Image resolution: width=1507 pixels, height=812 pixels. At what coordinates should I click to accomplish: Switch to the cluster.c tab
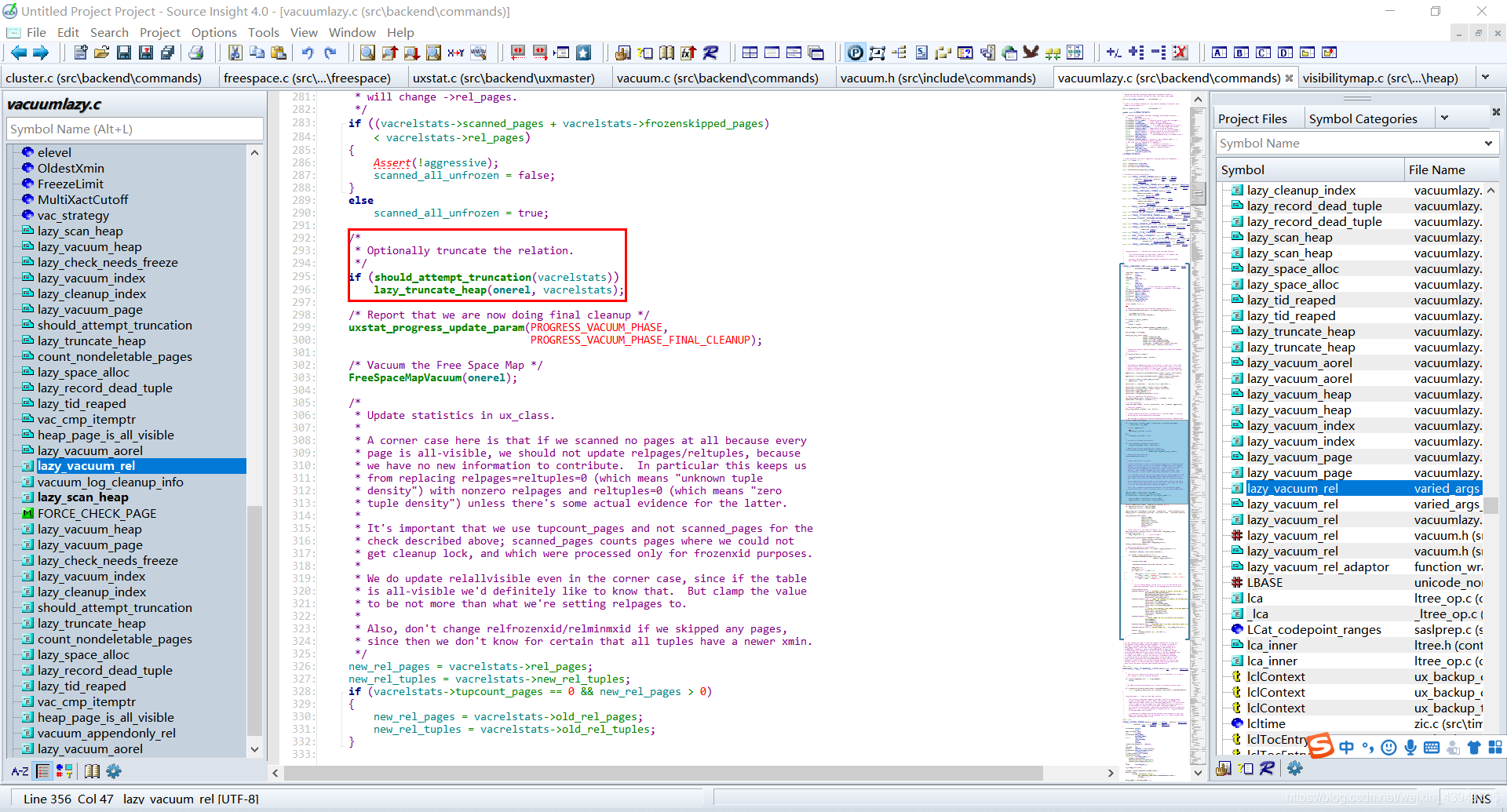coord(104,78)
